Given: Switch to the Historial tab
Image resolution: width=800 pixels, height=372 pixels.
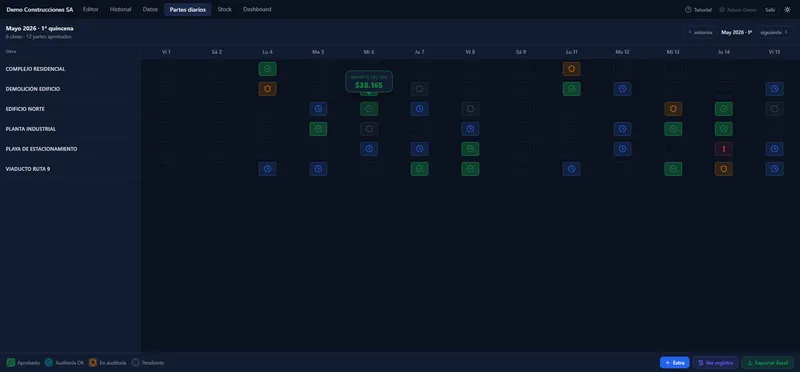Looking at the screenshot, I should (x=120, y=9).
